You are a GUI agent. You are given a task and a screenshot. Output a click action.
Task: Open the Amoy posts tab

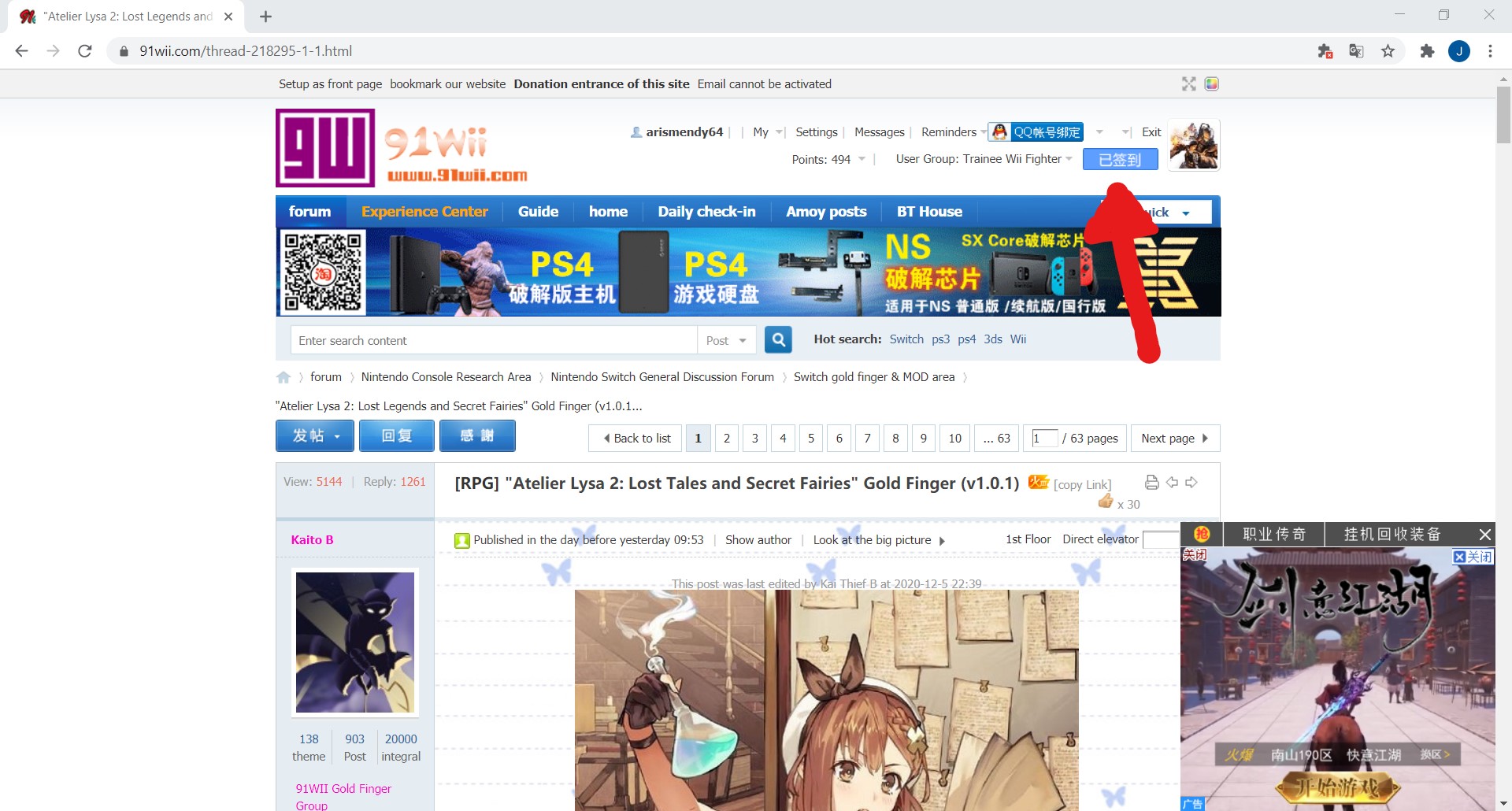click(826, 212)
